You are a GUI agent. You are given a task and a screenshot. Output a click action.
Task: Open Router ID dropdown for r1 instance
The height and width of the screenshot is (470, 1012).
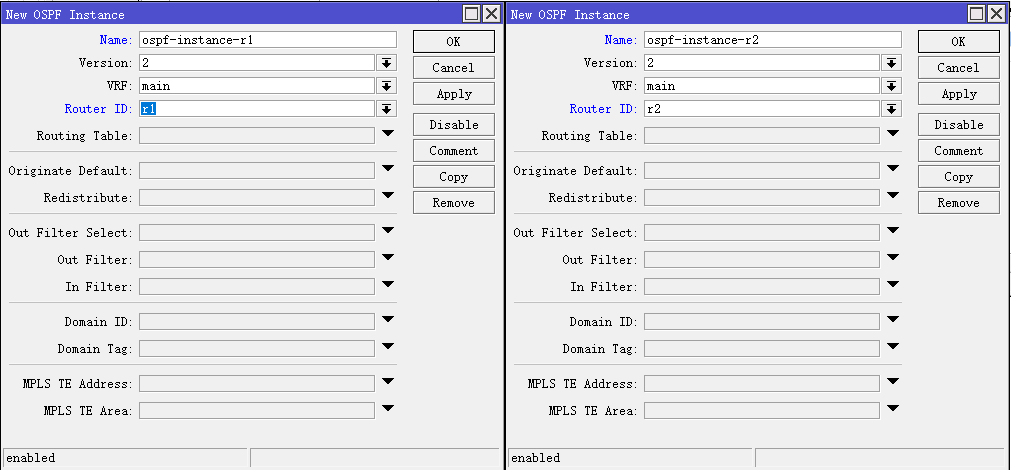click(x=387, y=109)
